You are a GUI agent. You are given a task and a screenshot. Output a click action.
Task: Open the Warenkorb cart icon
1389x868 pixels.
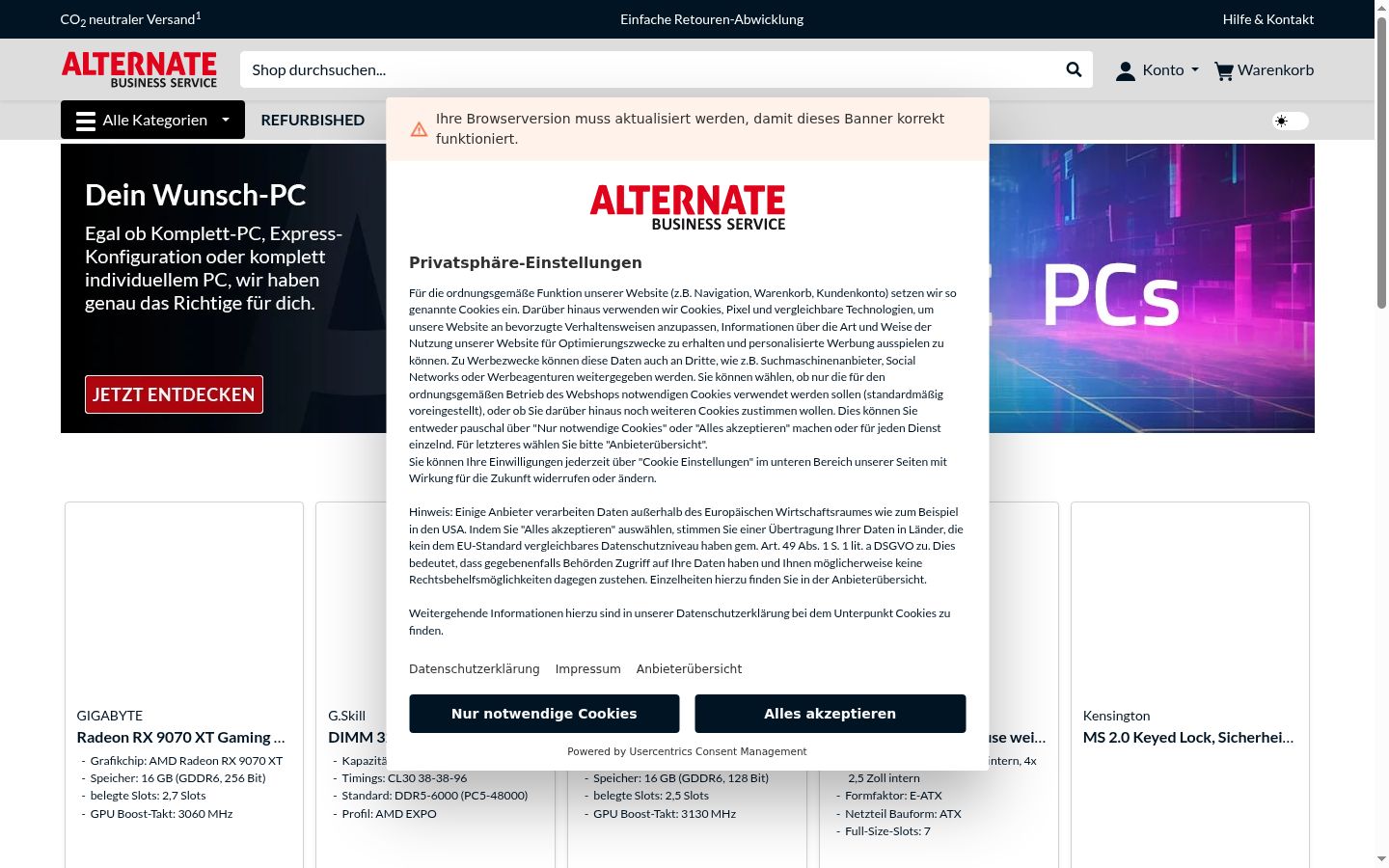[1224, 70]
